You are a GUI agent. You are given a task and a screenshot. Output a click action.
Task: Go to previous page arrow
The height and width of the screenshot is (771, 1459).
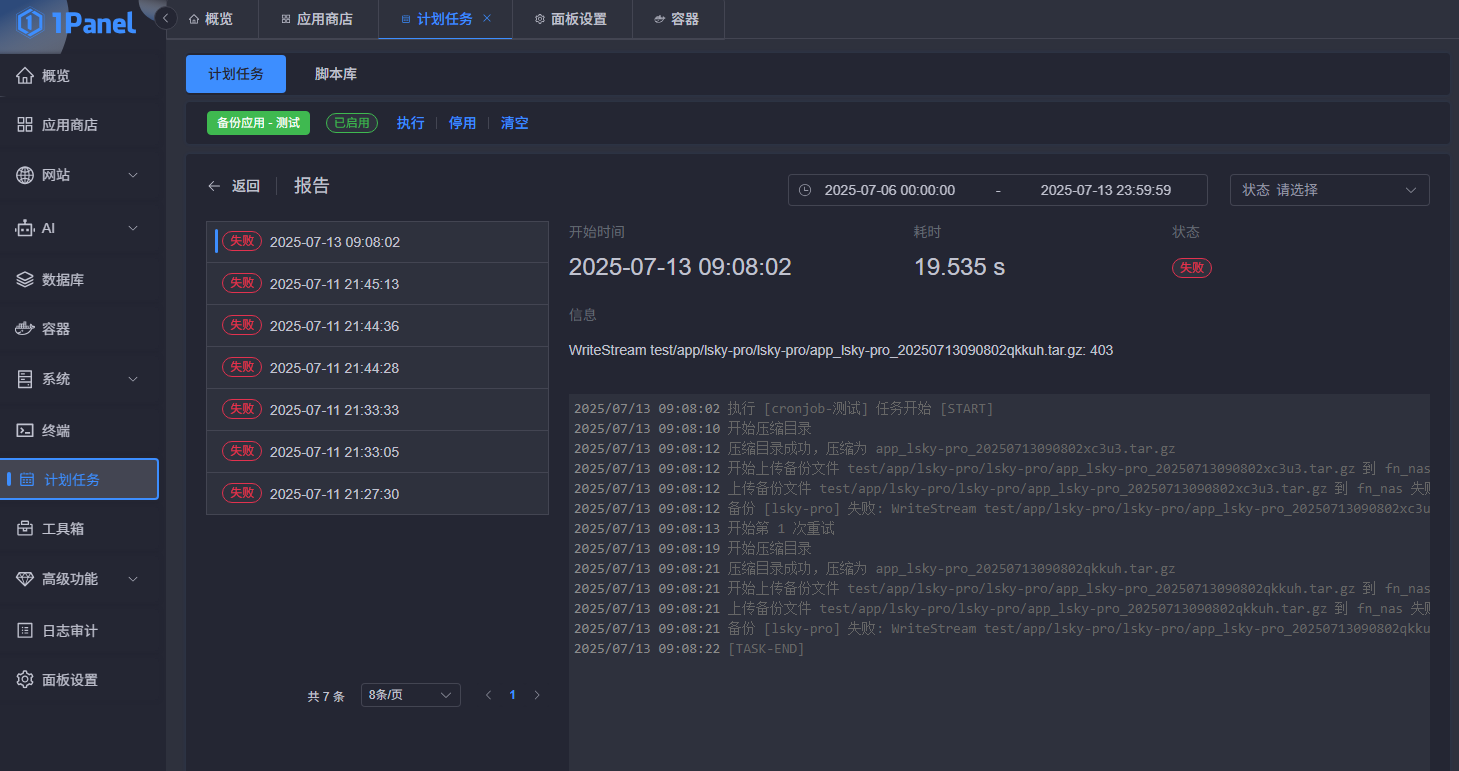(x=489, y=695)
